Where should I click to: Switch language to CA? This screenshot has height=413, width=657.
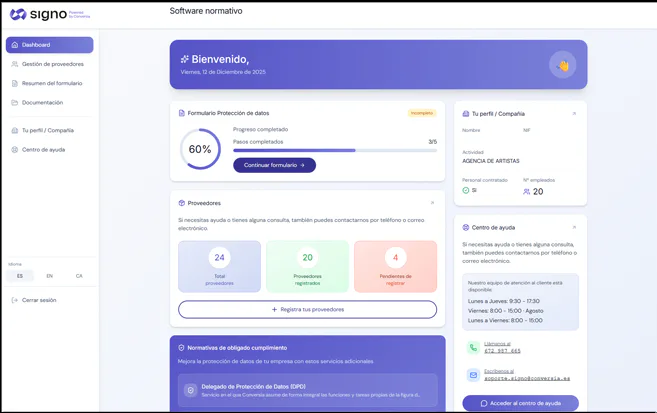79,276
